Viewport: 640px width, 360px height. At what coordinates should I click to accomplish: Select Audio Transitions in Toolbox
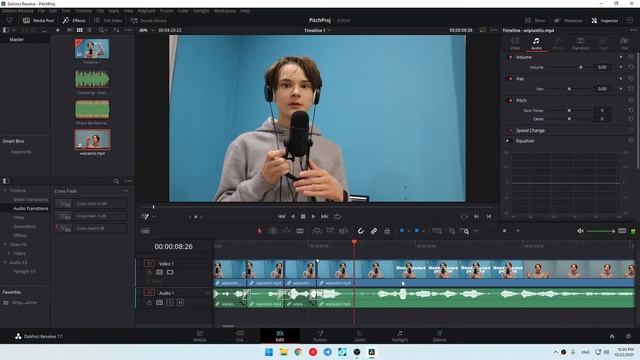coord(31,209)
